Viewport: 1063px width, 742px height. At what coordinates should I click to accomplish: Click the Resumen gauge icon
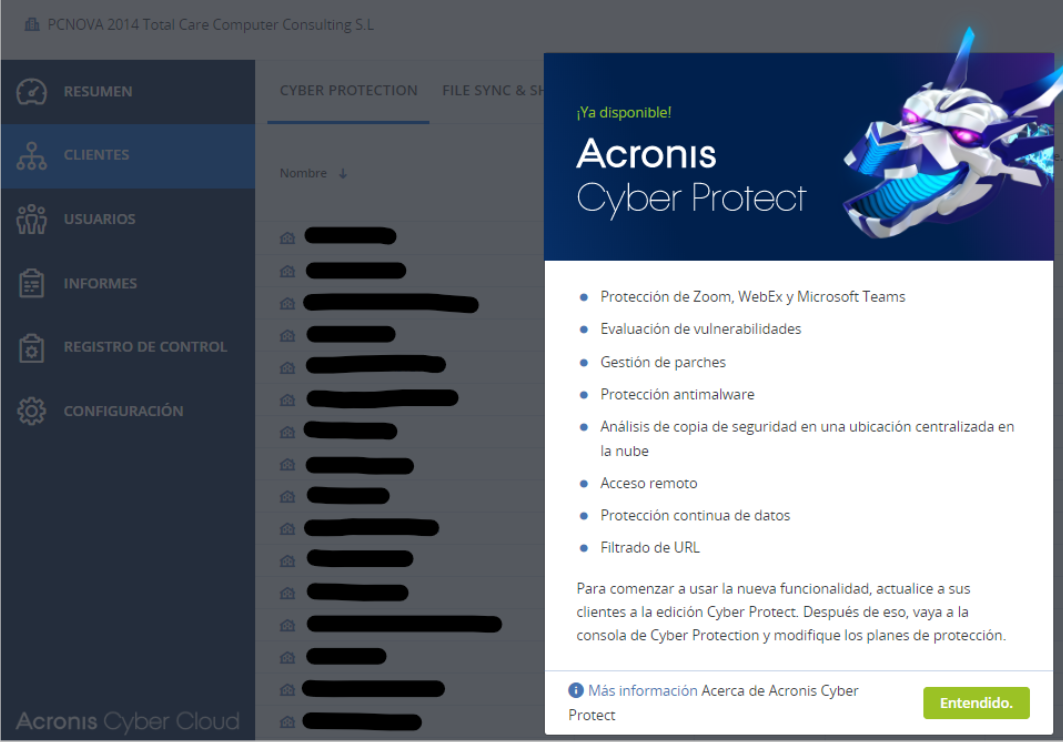click(x=32, y=91)
